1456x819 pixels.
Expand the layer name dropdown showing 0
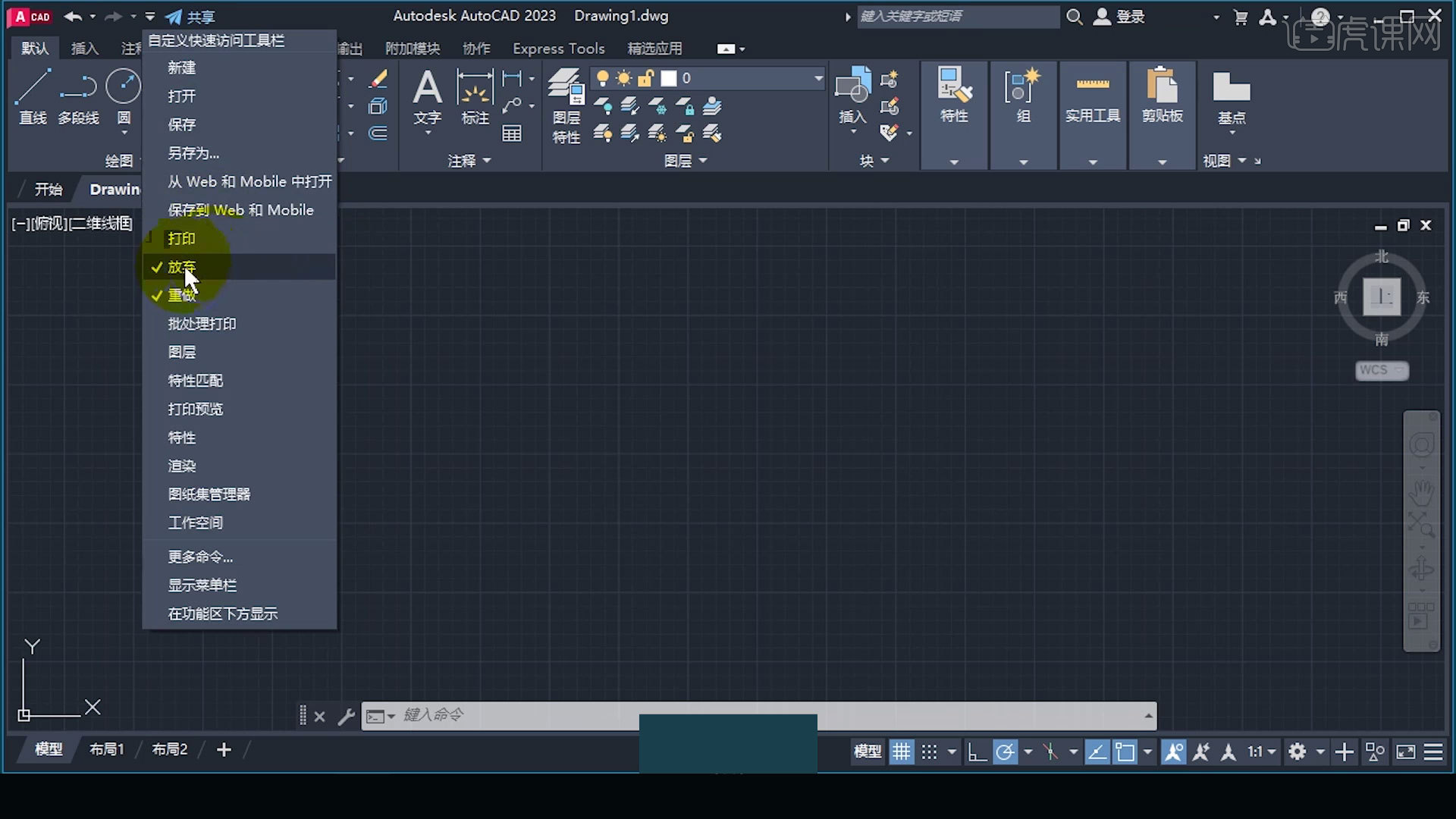818,78
